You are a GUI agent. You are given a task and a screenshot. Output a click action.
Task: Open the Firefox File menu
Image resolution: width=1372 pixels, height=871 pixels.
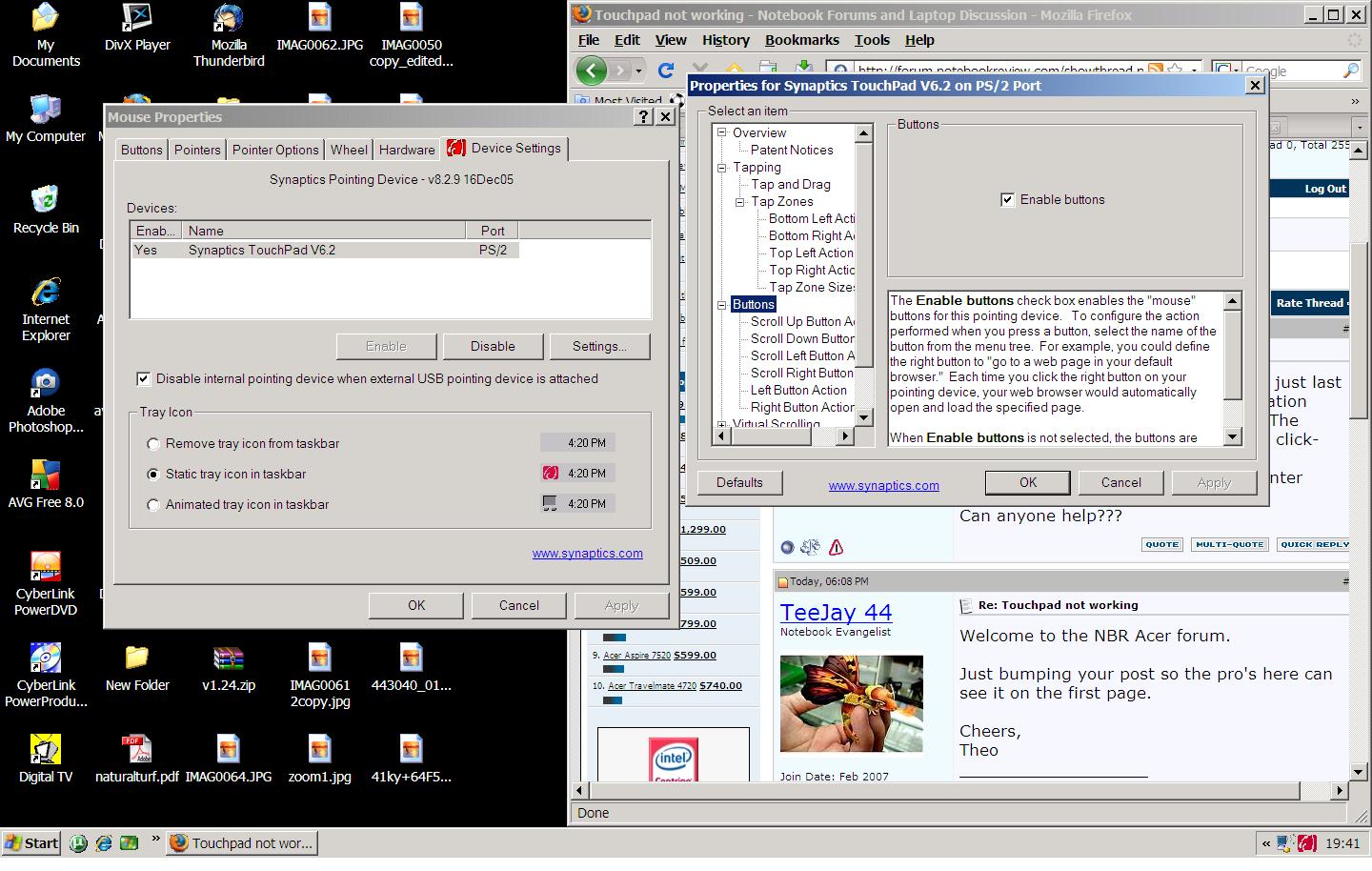(x=589, y=40)
